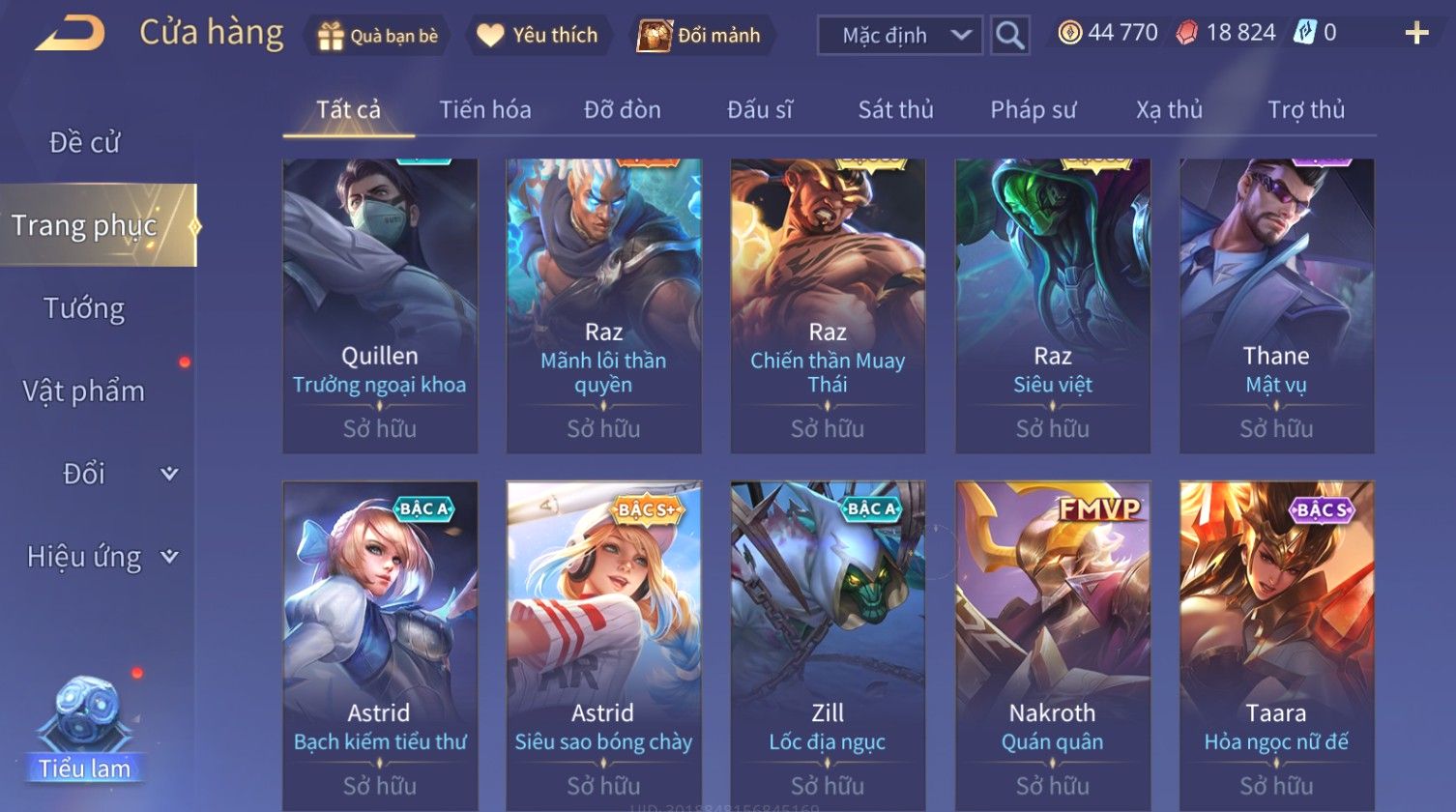
Task: Open the Tướng sidebar menu
Action: pos(85,308)
